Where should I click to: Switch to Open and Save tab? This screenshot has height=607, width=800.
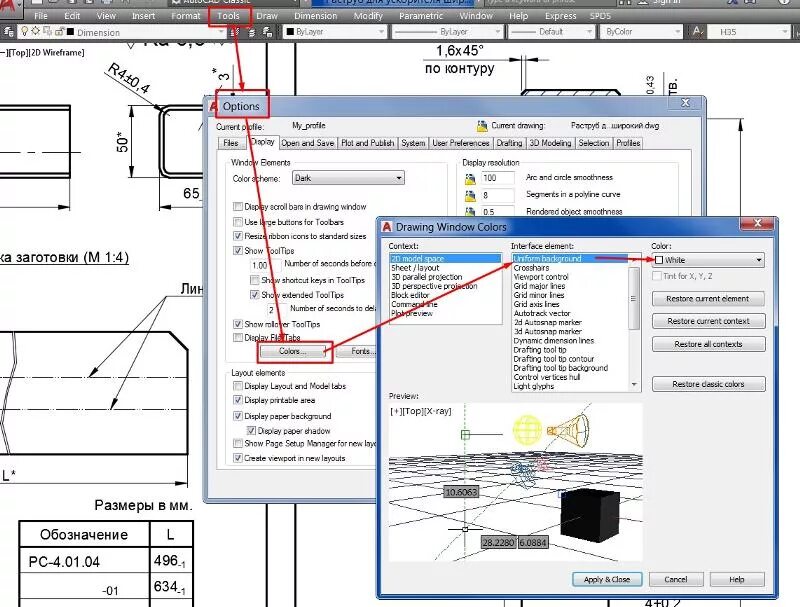coord(307,143)
